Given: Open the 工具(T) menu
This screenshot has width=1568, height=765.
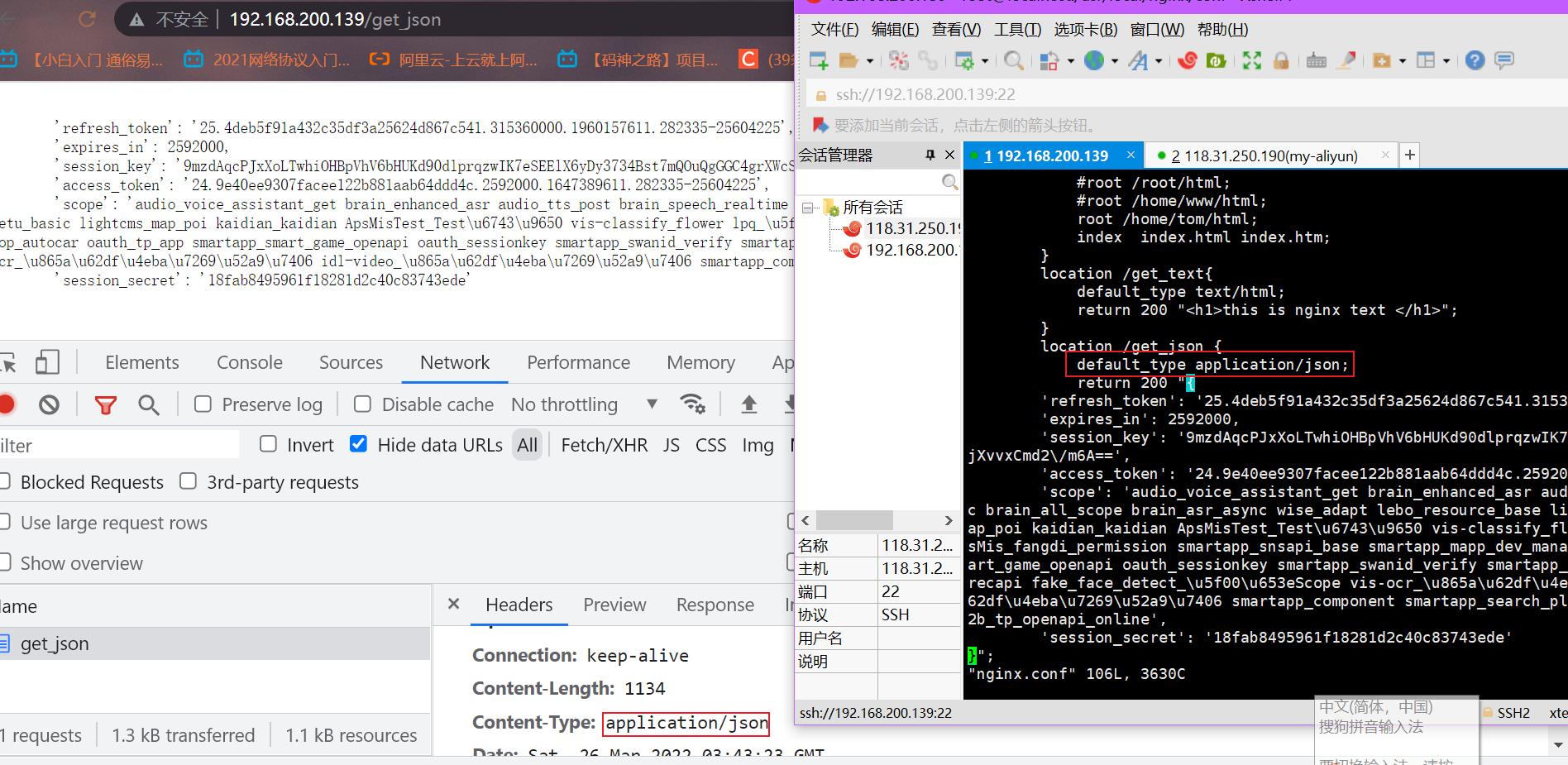Looking at the screenshot, I should point(1016,30).
